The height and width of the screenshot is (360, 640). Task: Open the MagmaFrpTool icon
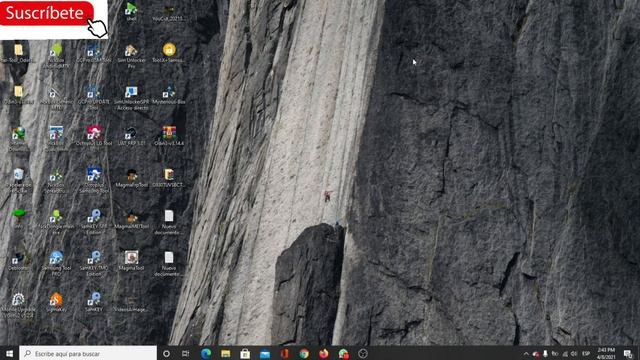point(131,178)
